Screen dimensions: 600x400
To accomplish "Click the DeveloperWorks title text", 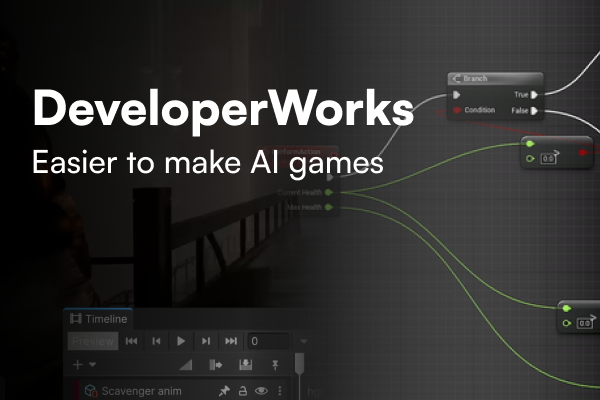I will 223,110.
